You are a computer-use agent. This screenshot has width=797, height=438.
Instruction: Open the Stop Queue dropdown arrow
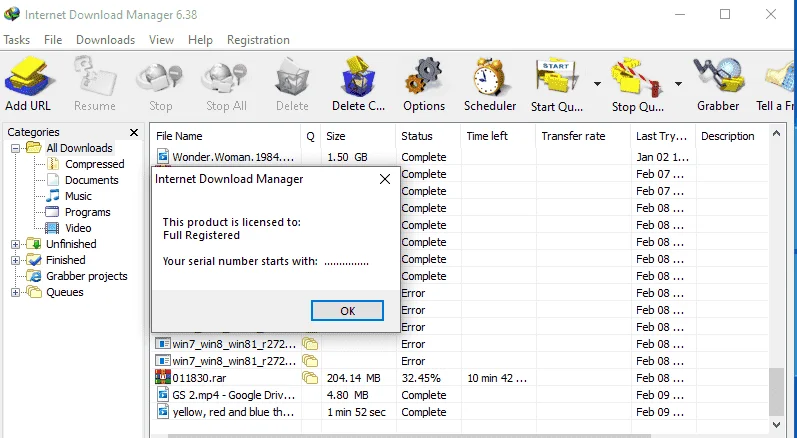[678, 84]
